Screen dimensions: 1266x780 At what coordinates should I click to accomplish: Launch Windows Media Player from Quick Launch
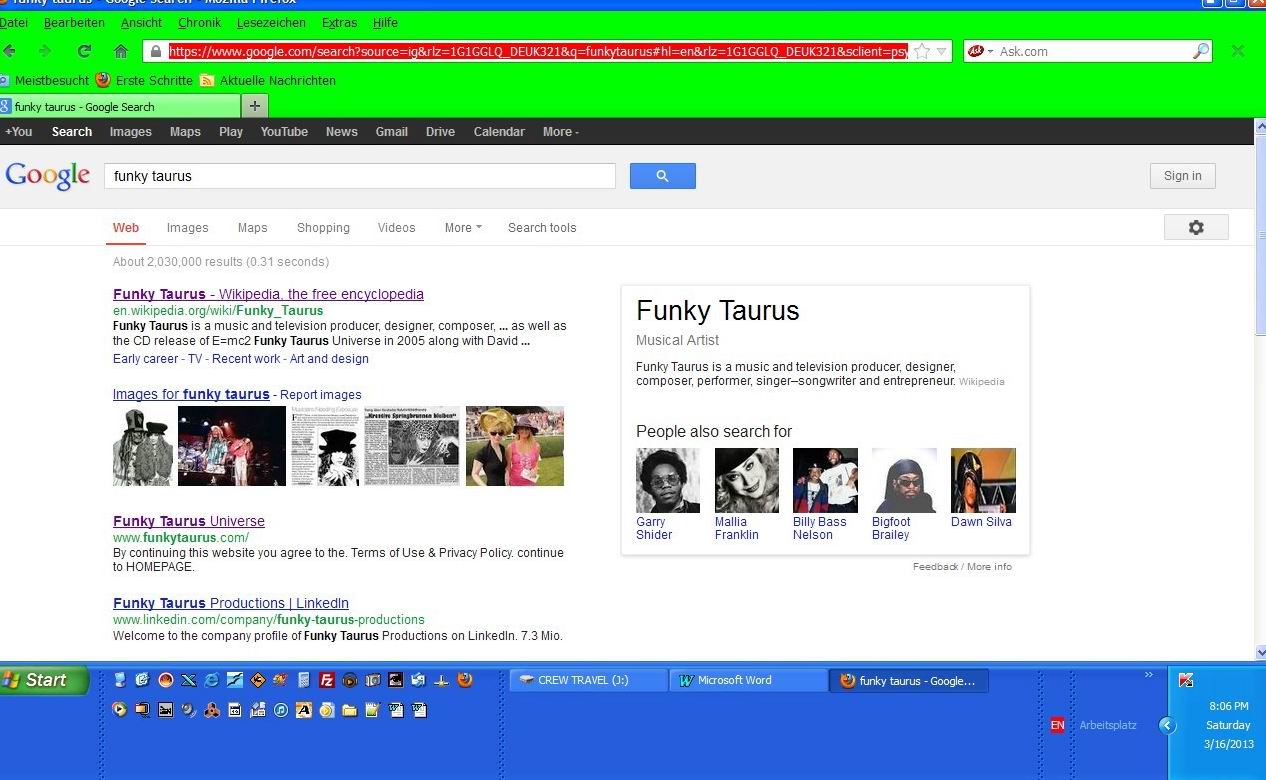pos(120,710)
